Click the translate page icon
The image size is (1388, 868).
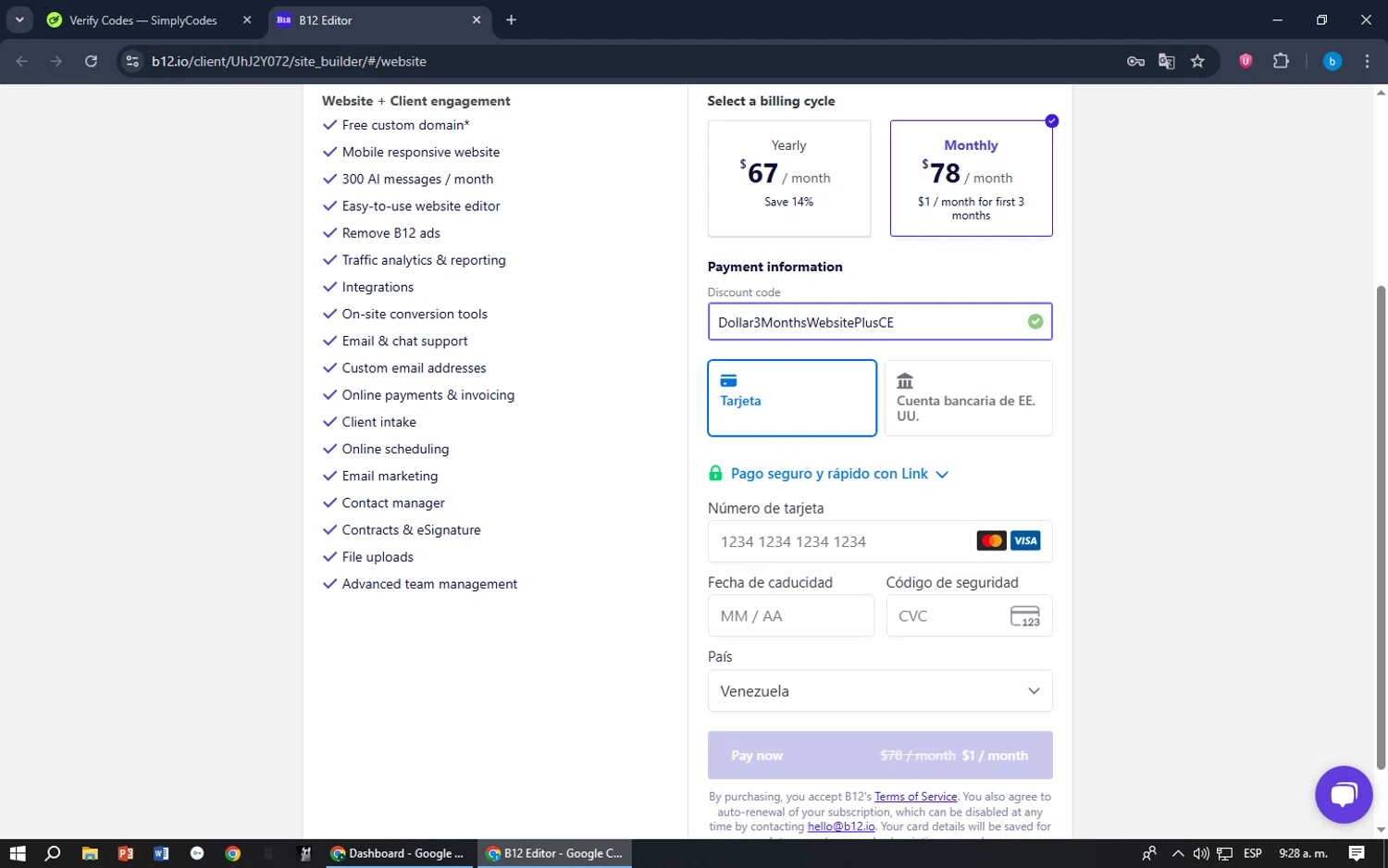point(1167,61)
